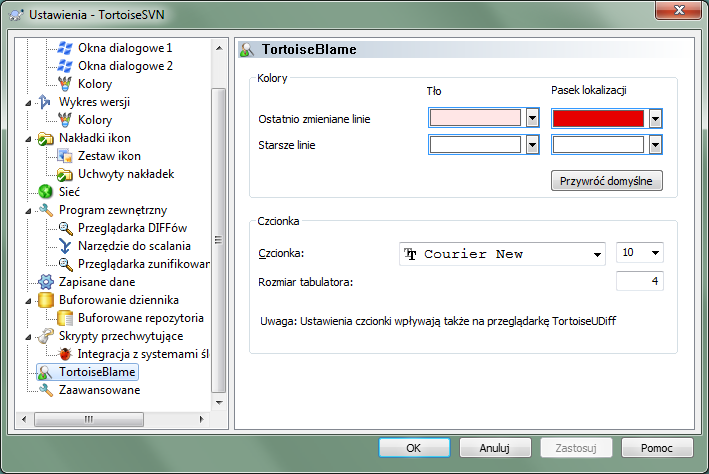Close the Ustawienia TortoiseSVN window
This screenshot has width=709, height=474.
click(x=679, y=10)
